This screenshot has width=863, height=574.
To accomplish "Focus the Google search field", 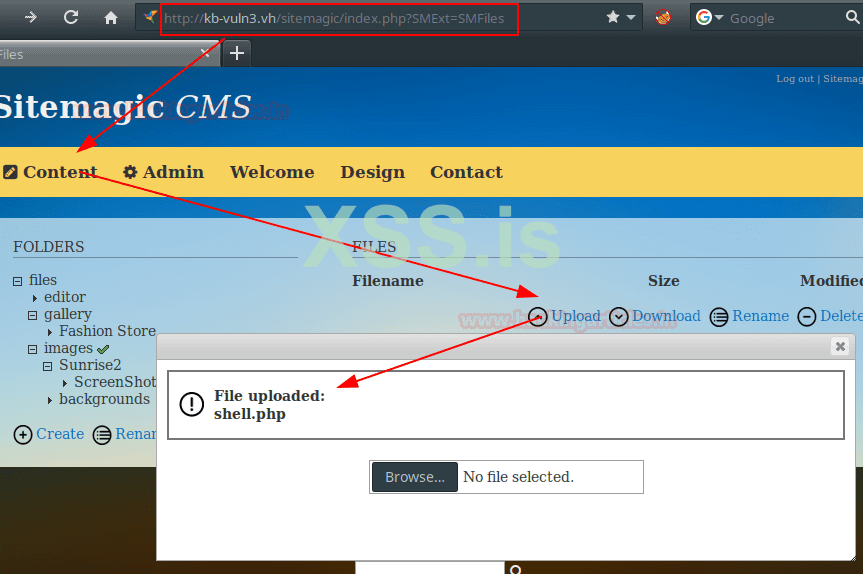I will 784,18.
